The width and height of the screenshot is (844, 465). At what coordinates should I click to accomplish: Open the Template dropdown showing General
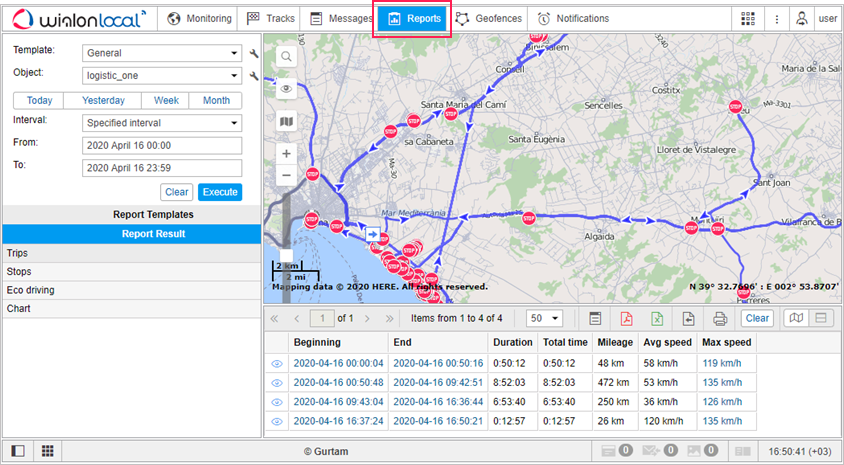tap(162, 53)
